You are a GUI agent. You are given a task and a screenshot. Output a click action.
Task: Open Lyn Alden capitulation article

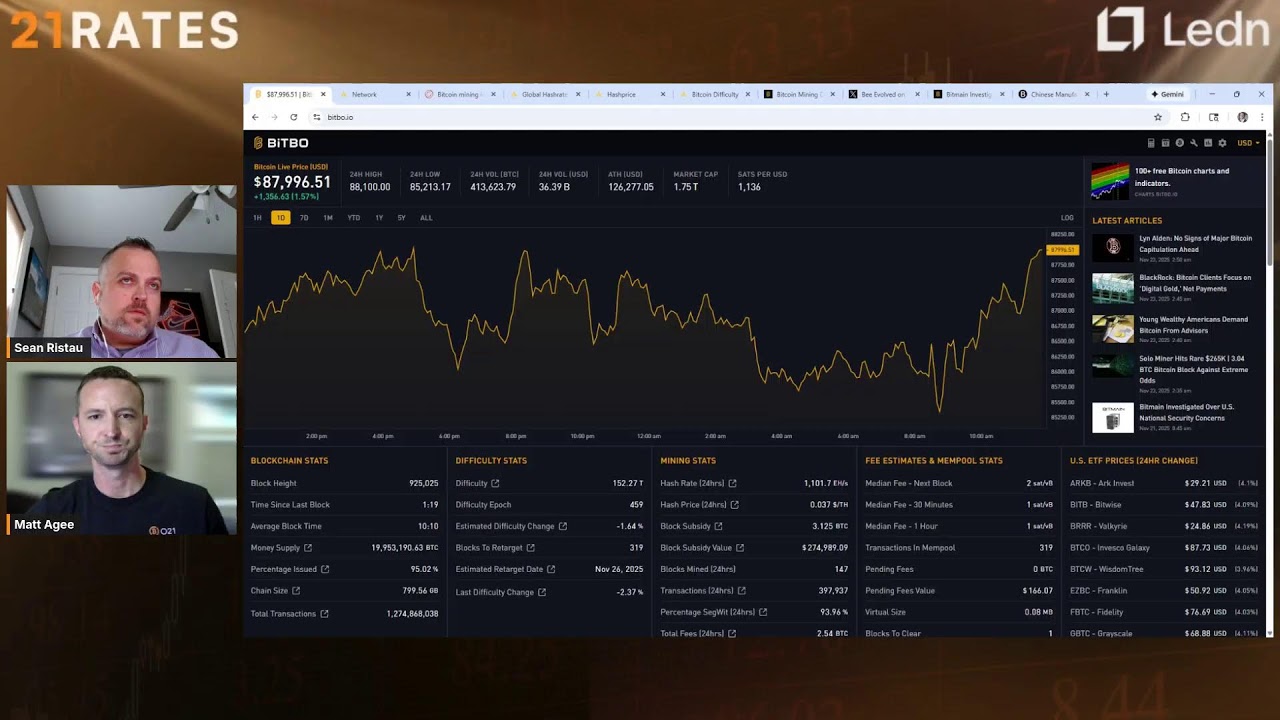[1195, 244]
